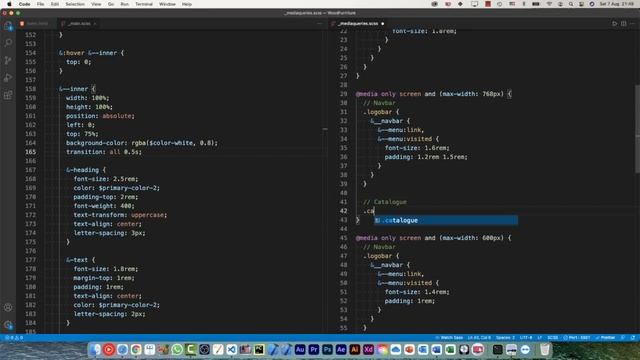
Task: Open the Trash in the dock
Action: 544,349
